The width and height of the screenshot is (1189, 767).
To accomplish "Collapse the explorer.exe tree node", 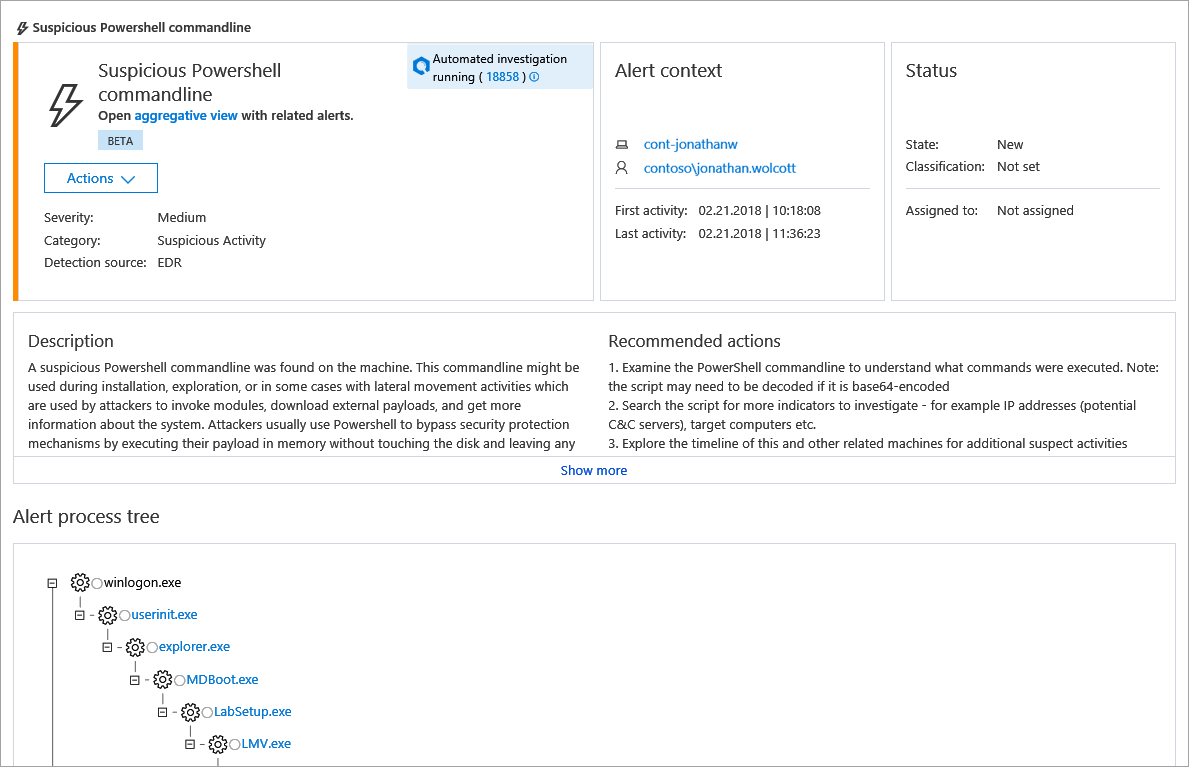I will coord(107,647).
